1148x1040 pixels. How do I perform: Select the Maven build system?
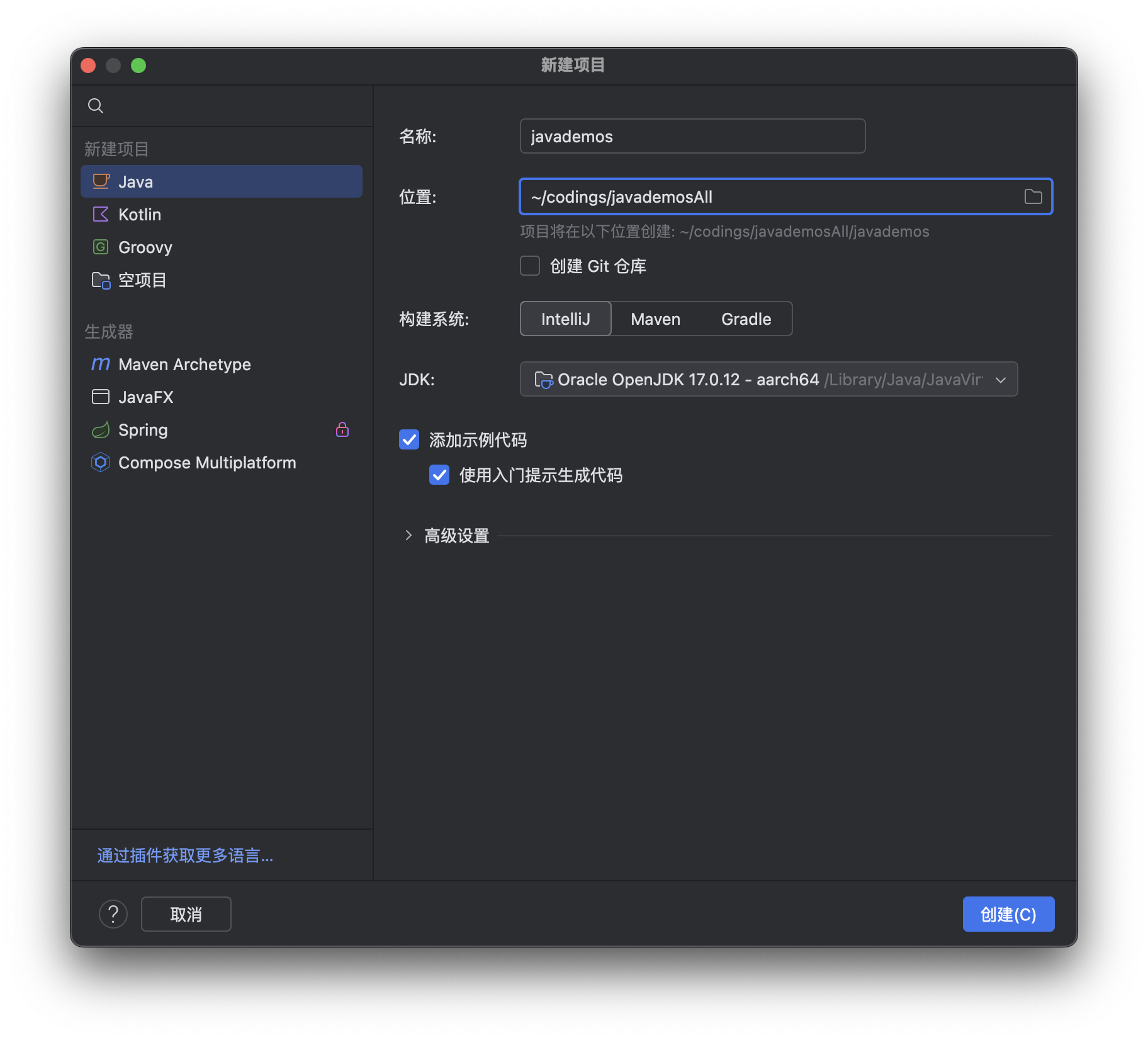pyautogui.click(x=655, y=319)
